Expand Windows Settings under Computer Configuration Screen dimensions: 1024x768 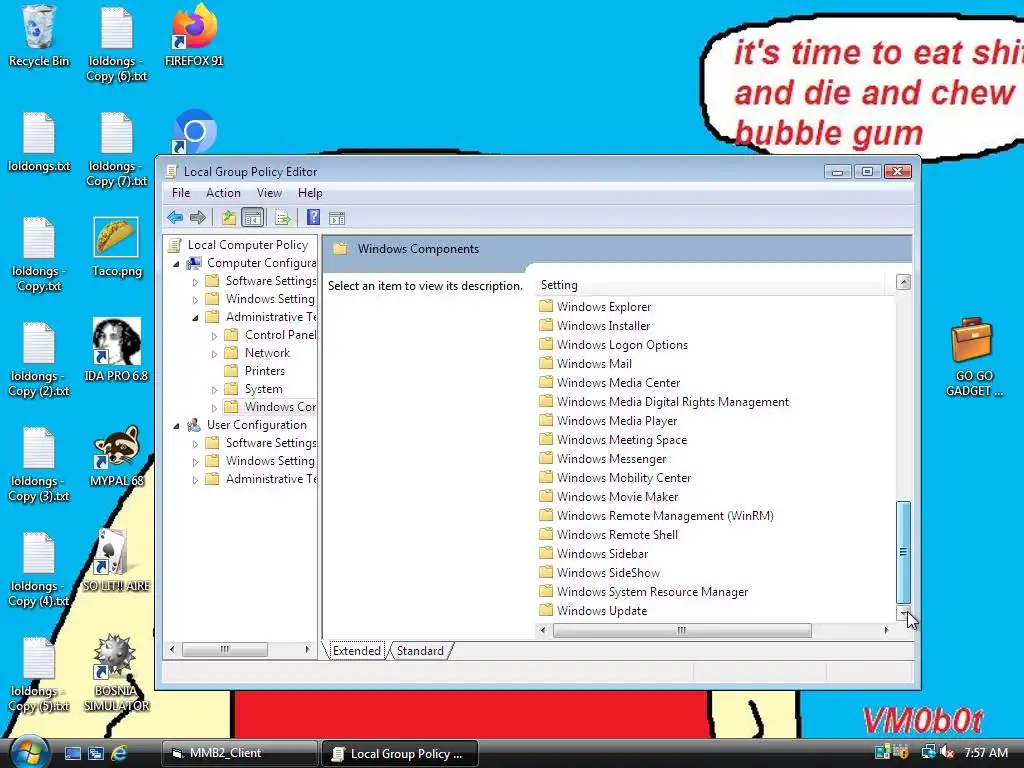click(x=195, y=300)
